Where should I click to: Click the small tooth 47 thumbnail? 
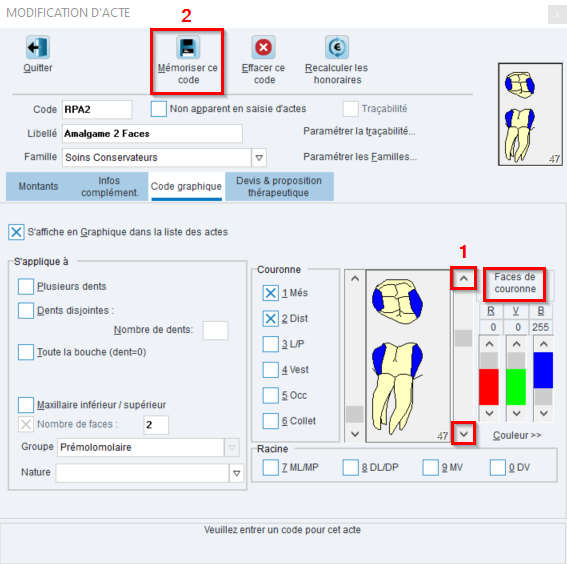[530, 115]
